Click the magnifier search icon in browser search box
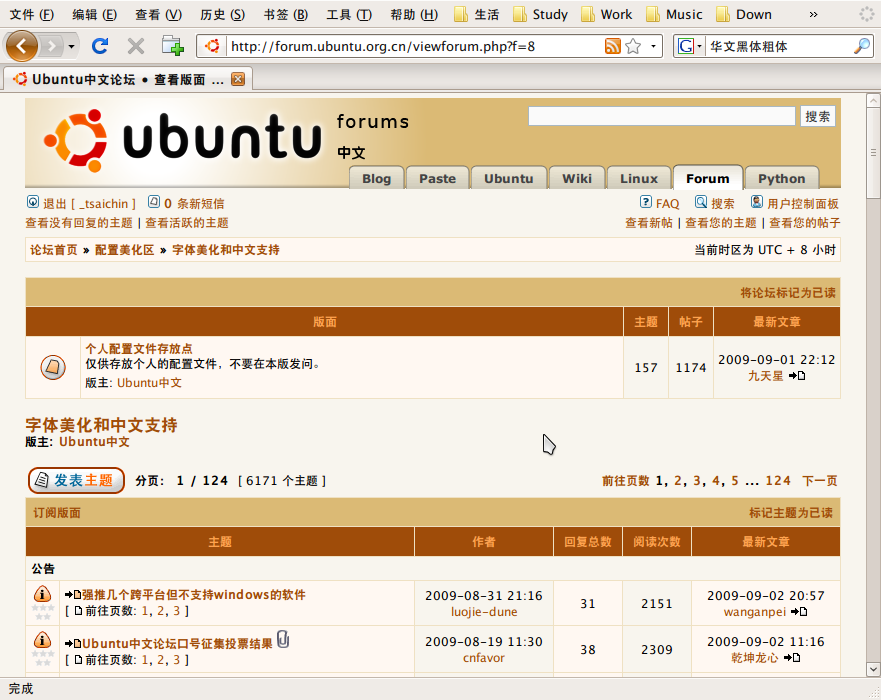Image resolution: width=881 pixels, height=700 pixels. click(x=861, y=46)
